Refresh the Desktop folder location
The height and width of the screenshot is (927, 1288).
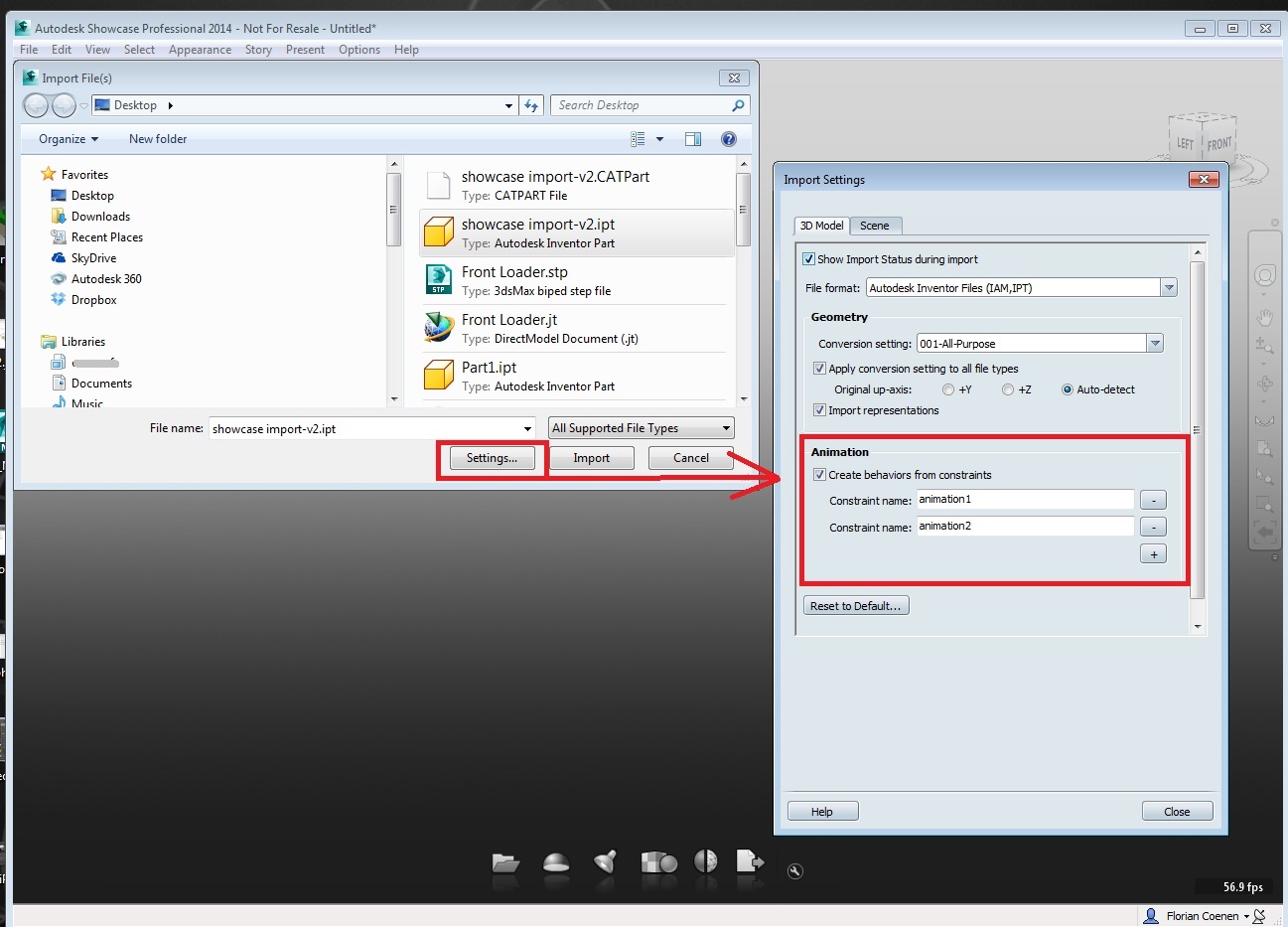(531, 105)
